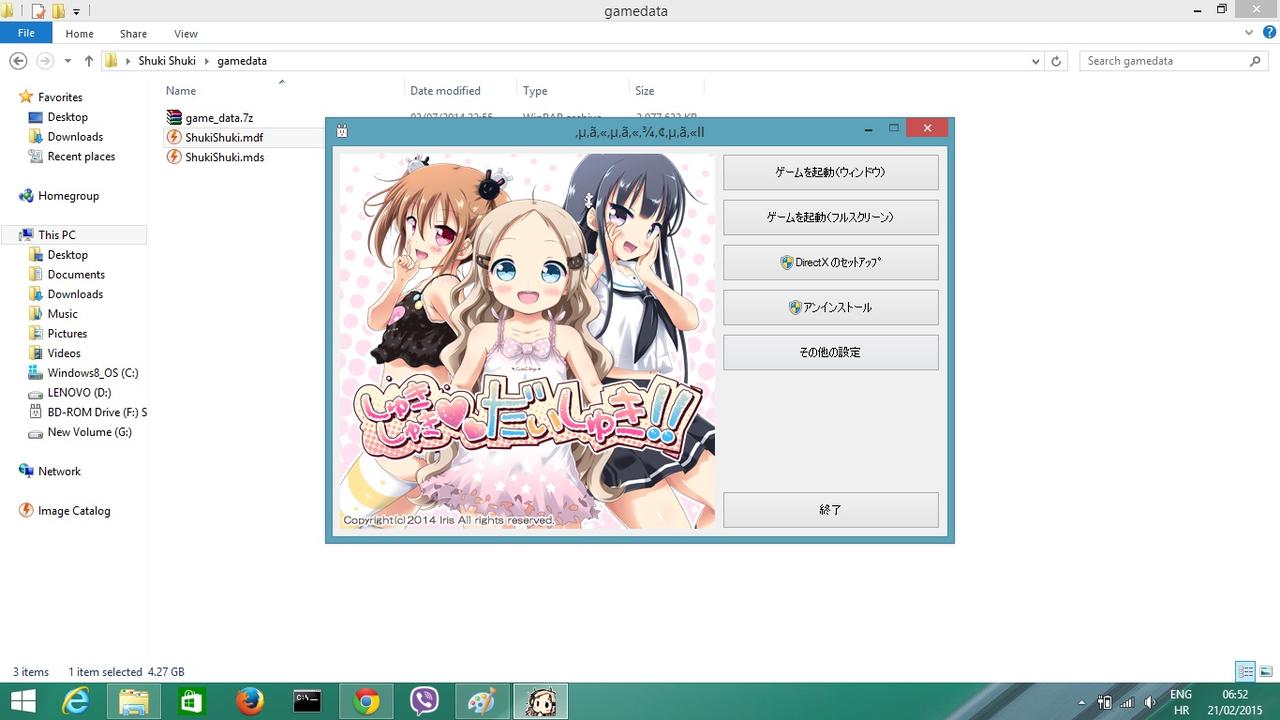Open Image Catalog in navigation pane
Screen dimensions: 1280x720
tap(74, 511)
